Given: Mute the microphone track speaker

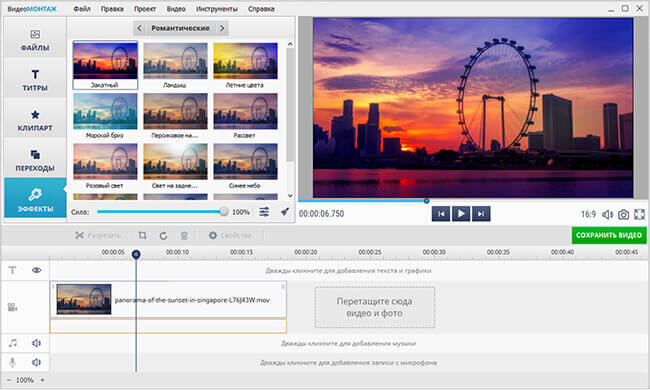Looking at the screenshot, I should (36, 363).
